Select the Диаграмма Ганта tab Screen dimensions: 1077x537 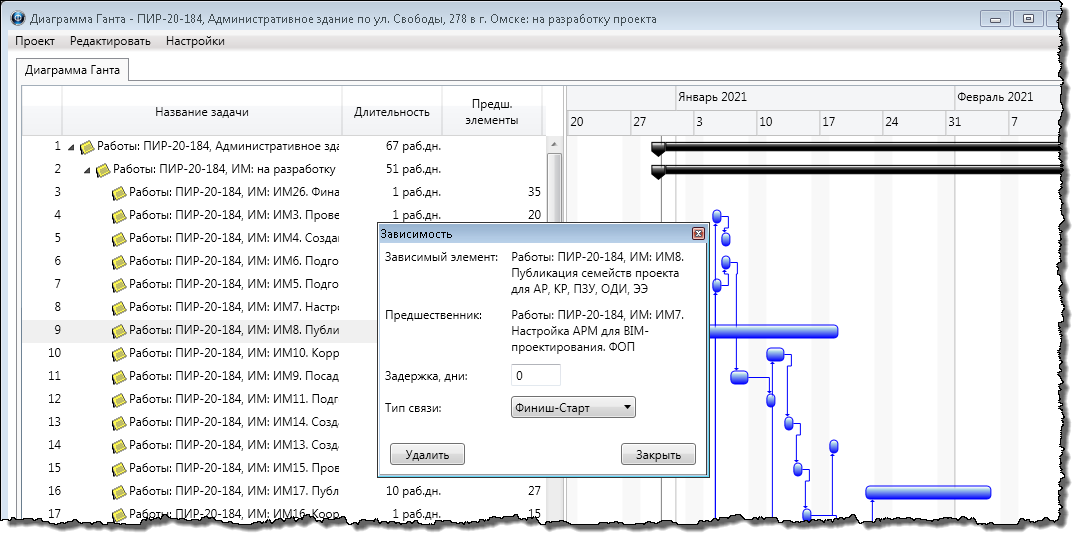[x=72, y=70]
